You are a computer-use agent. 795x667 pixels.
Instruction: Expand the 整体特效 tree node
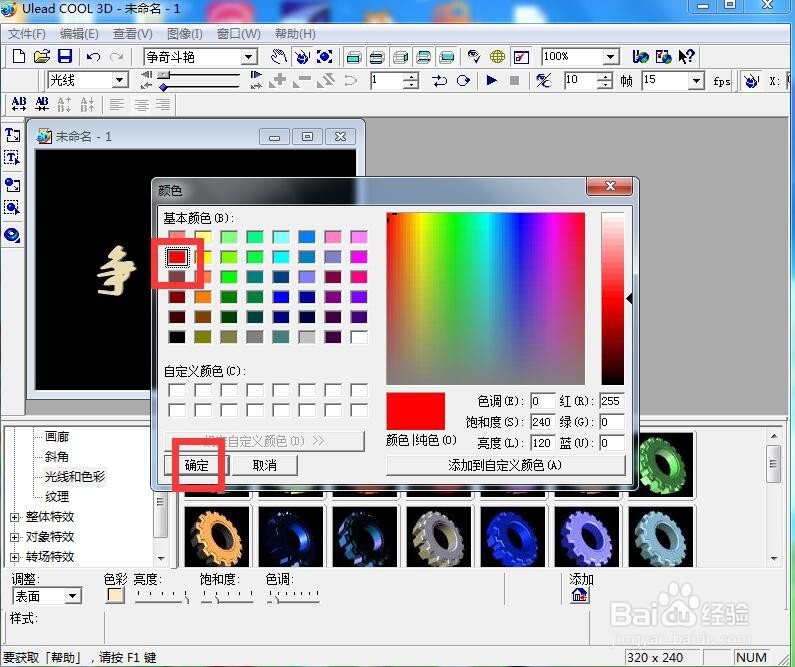(x=15, y=517)
